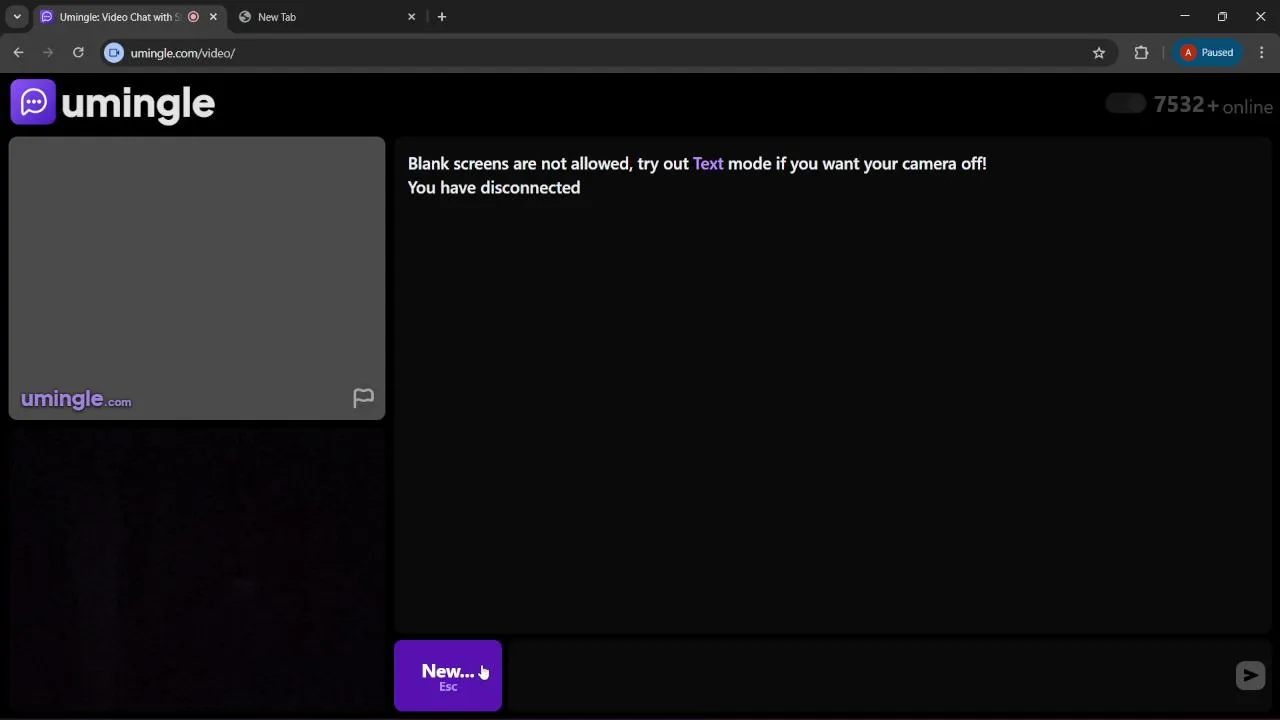Reload the page with refresh icon
This screenshot has width=1280, height=720.
click(x=78, y=53)
